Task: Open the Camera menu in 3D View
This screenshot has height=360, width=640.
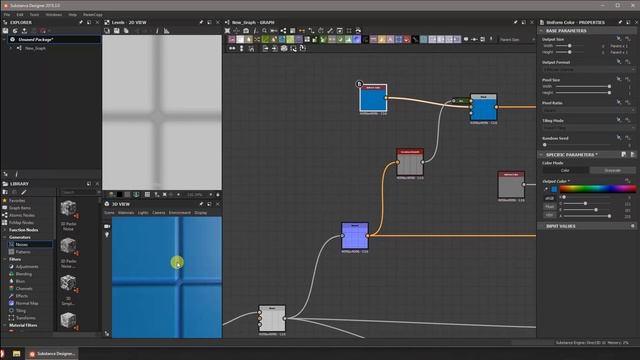Action: [159, 213]
